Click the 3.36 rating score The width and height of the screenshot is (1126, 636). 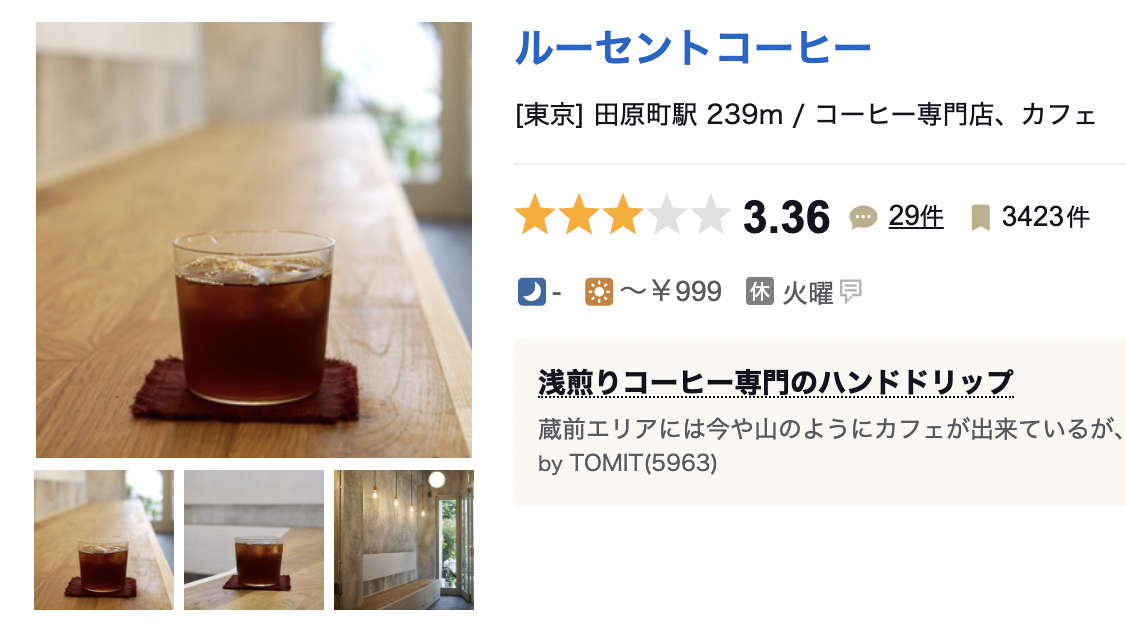pyautogui.click(x=786, y=217)
